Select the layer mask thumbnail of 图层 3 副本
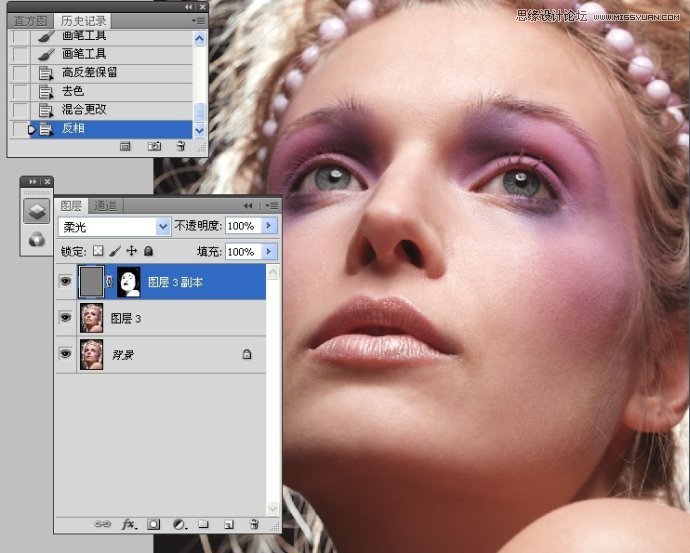The height and width of the screenshot is (553, 690). 128,282
